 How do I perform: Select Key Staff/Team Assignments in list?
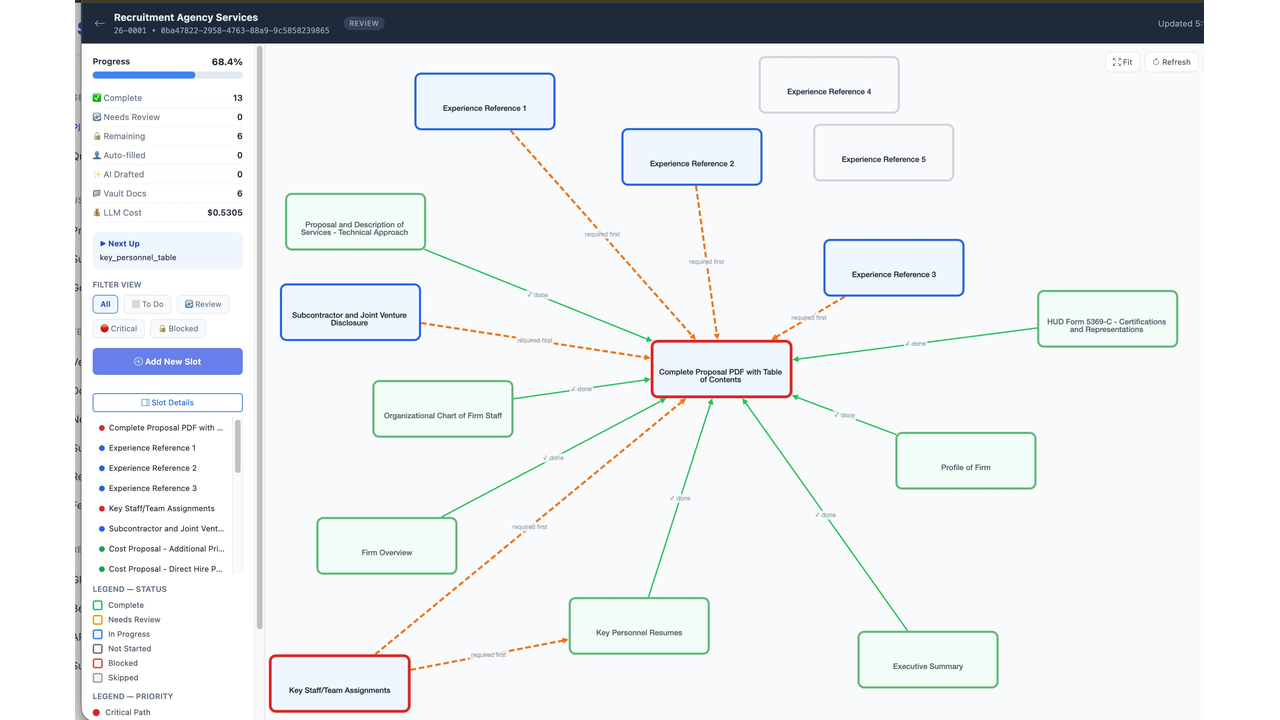(163, 508)
